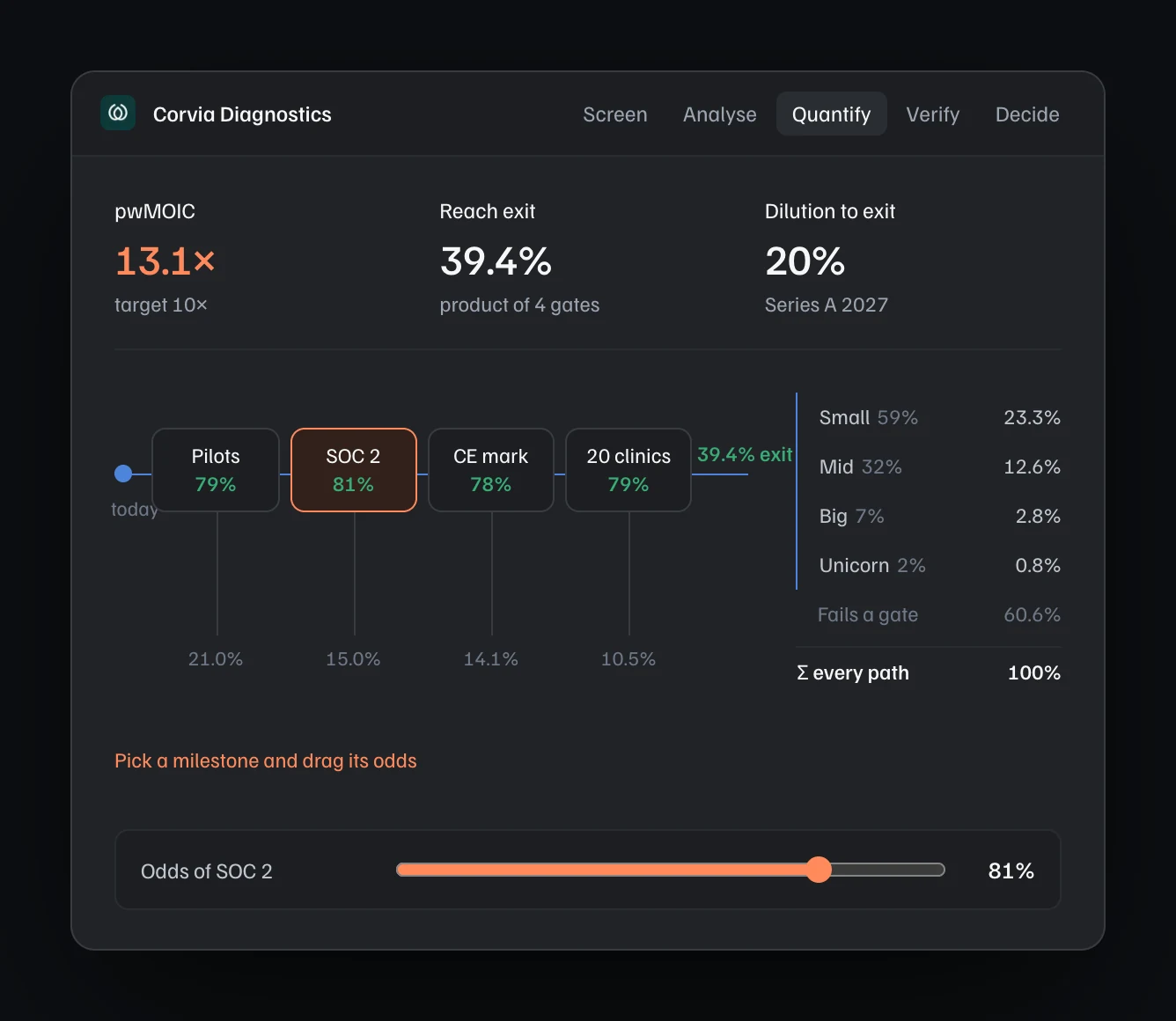This screenshot has height=1021, width=1176.
Task: Click the Corvia Diagnostics logo icon
Action: point(118,114)
